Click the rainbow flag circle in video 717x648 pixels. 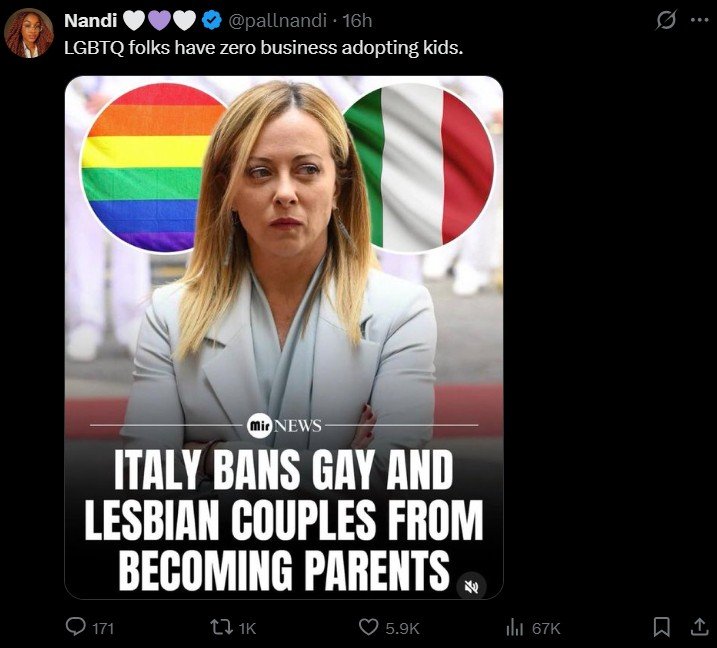[146, 168]
